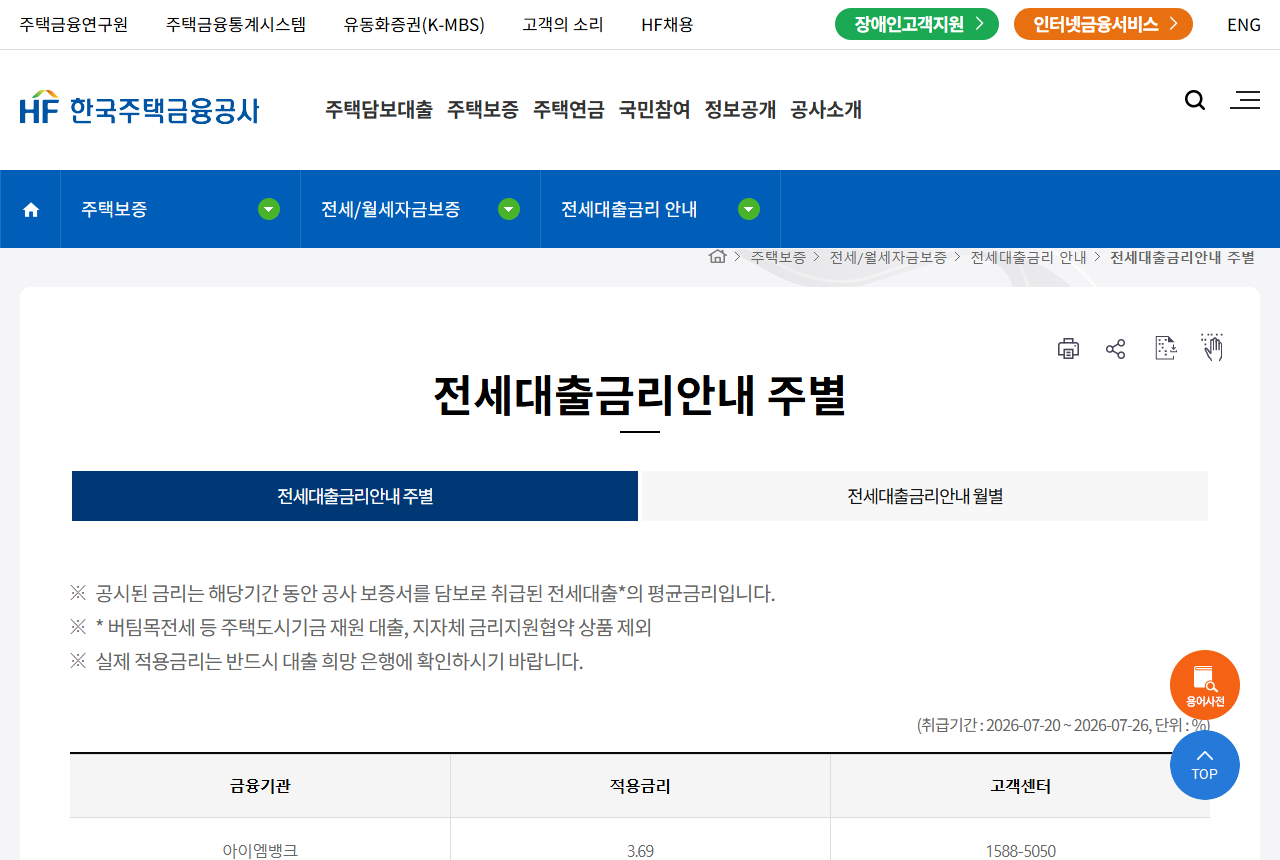Select the 전세대출금리안내 주별 tab
The height and width of the screenshot is (860, 1280).
click(355, 496)
